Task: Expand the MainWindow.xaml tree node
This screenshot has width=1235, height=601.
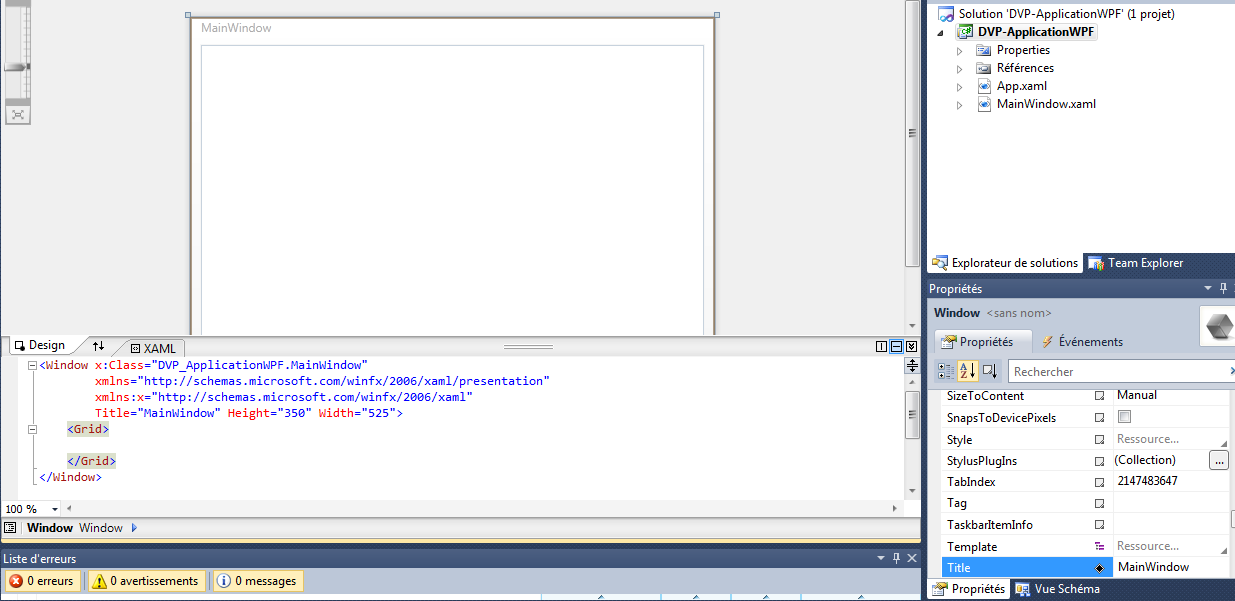Action: 960,105
